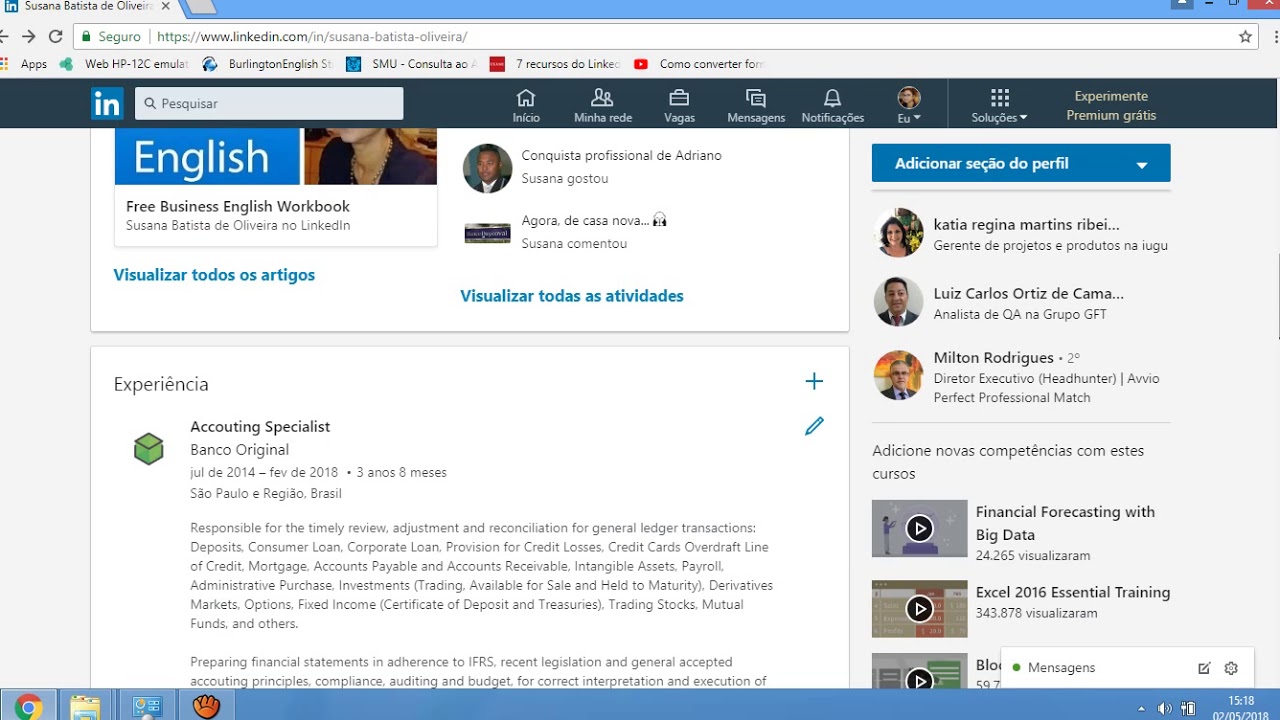The width and height of the screenshot is (1280, 720).
Task: Click the address bar URL
Action: click(x=312, y=36)
